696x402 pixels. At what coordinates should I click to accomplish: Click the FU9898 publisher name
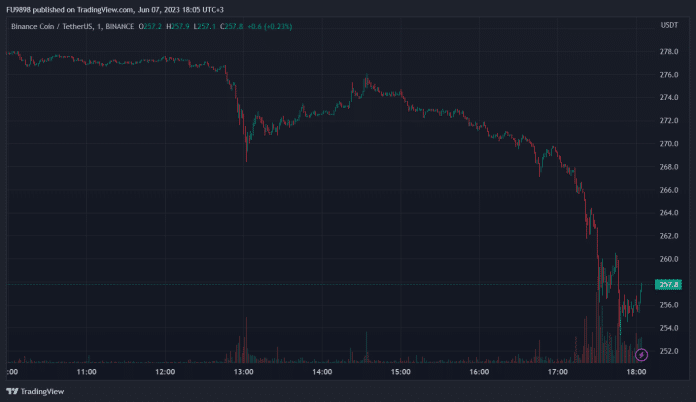(x=21, y=8)
